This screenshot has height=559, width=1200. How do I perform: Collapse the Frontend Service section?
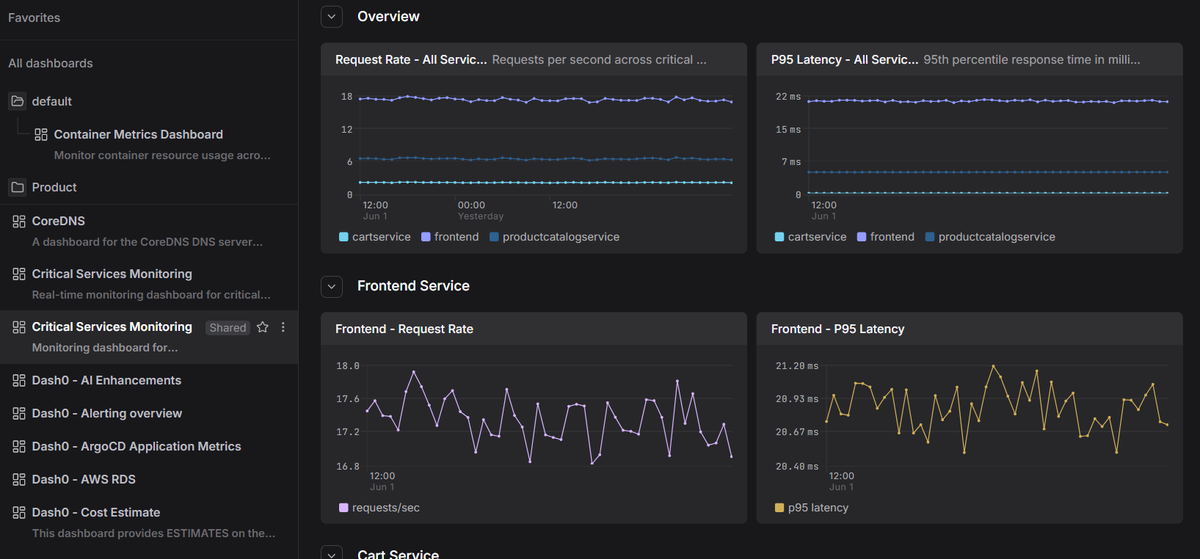(x=332, y=286)
